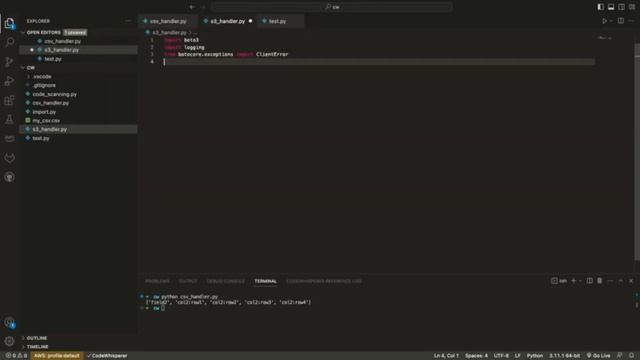The image size is (640, 360).
Task: Click Ln 4, Col 1 cursor position
Action: pyautogui.click(x=447, y=356)
